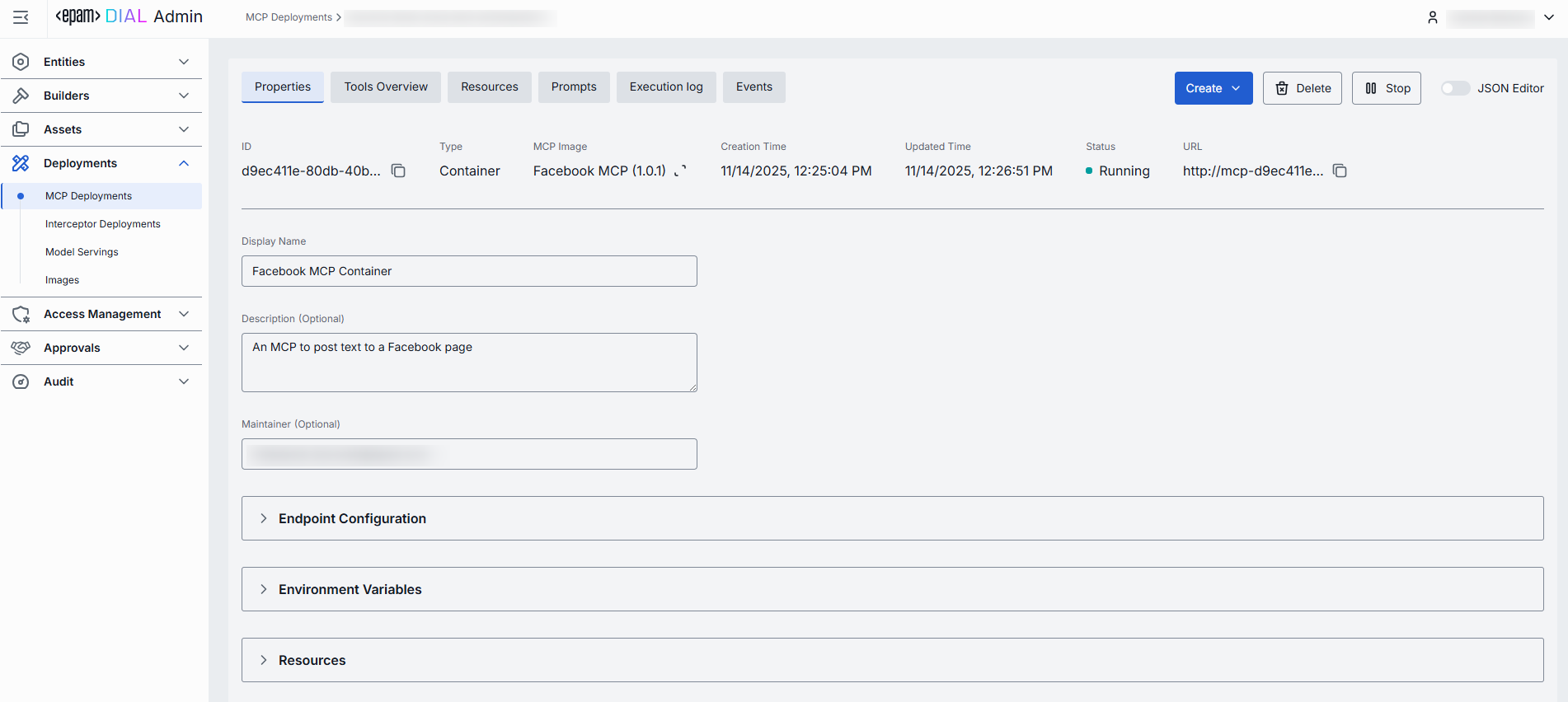This screenshot has width=1568, height=702.
Task: Click the Audit icon in the sidebar
Action: click(21, 381)
